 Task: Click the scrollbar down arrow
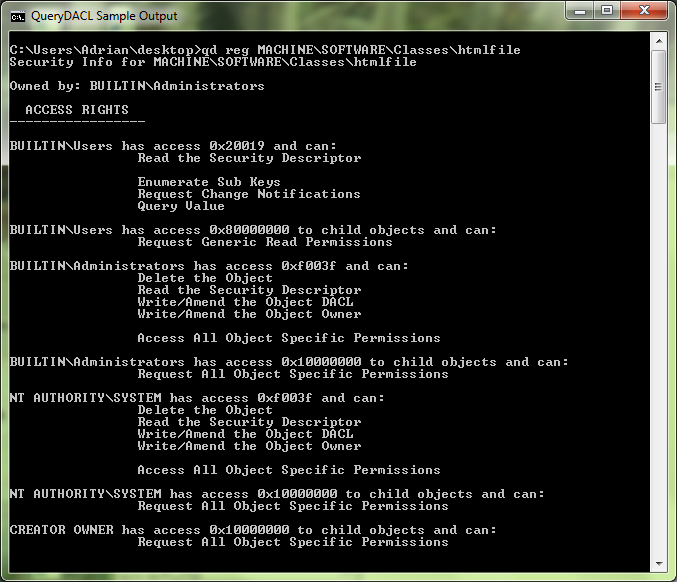[659, 563]
